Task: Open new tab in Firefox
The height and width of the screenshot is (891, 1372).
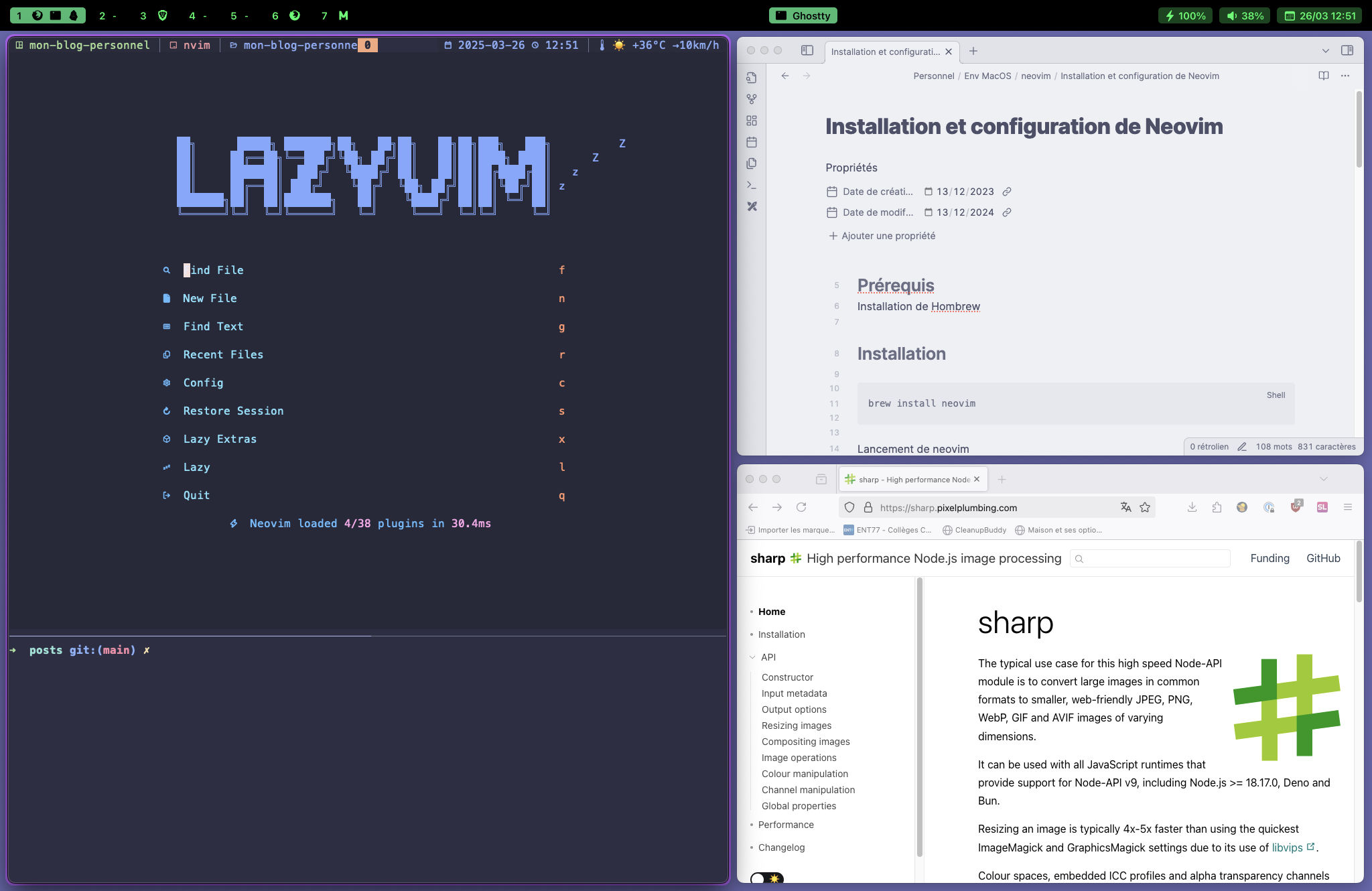Action: 1002,479
